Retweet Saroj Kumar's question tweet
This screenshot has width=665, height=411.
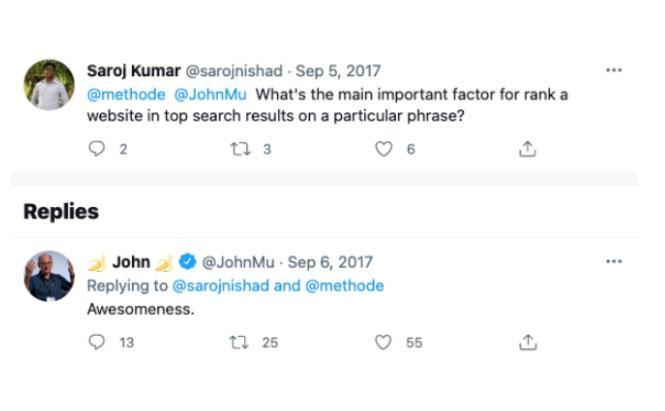coord(240,149)
